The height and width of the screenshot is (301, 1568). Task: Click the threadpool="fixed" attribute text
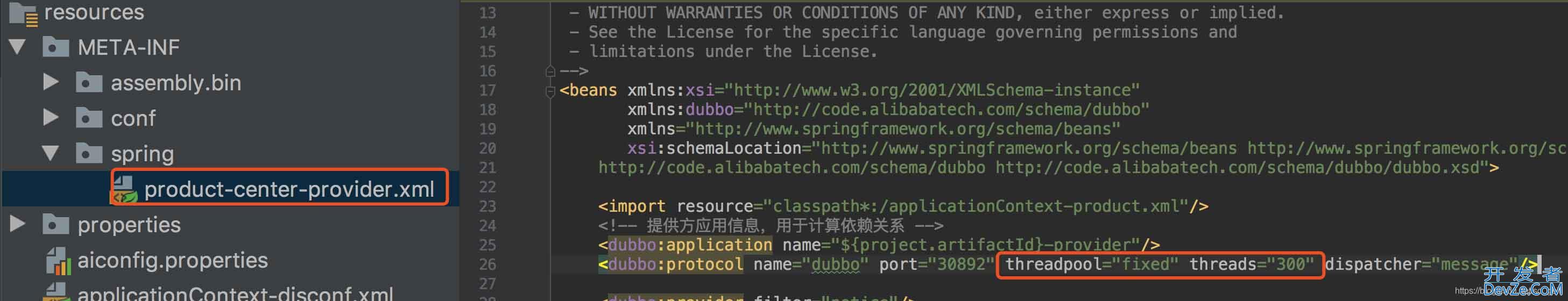click(1091, 264)
